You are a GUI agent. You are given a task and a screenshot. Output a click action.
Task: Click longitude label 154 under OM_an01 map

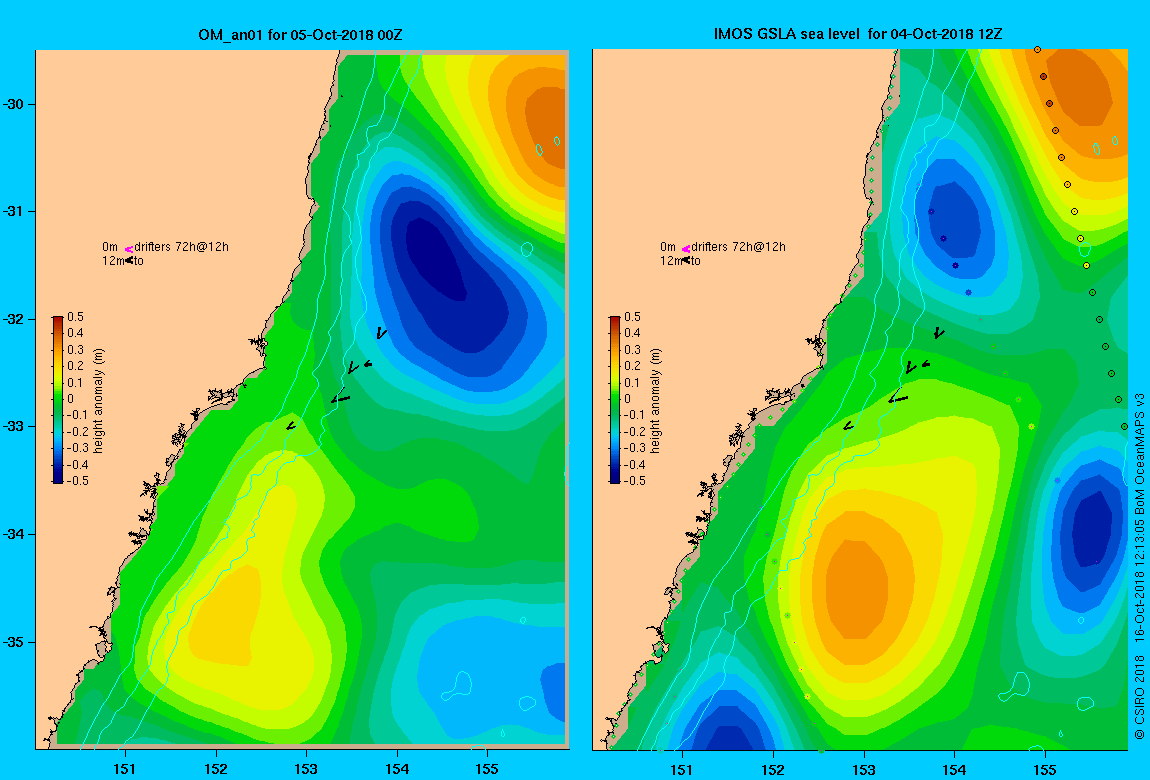pyautogui.click(x=397, y=769)
